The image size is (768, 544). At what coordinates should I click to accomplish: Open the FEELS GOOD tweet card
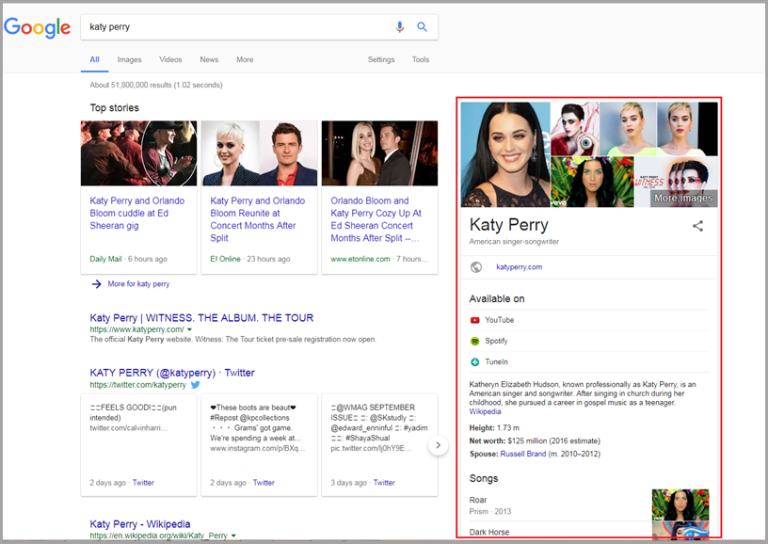[x=139, y=445]
